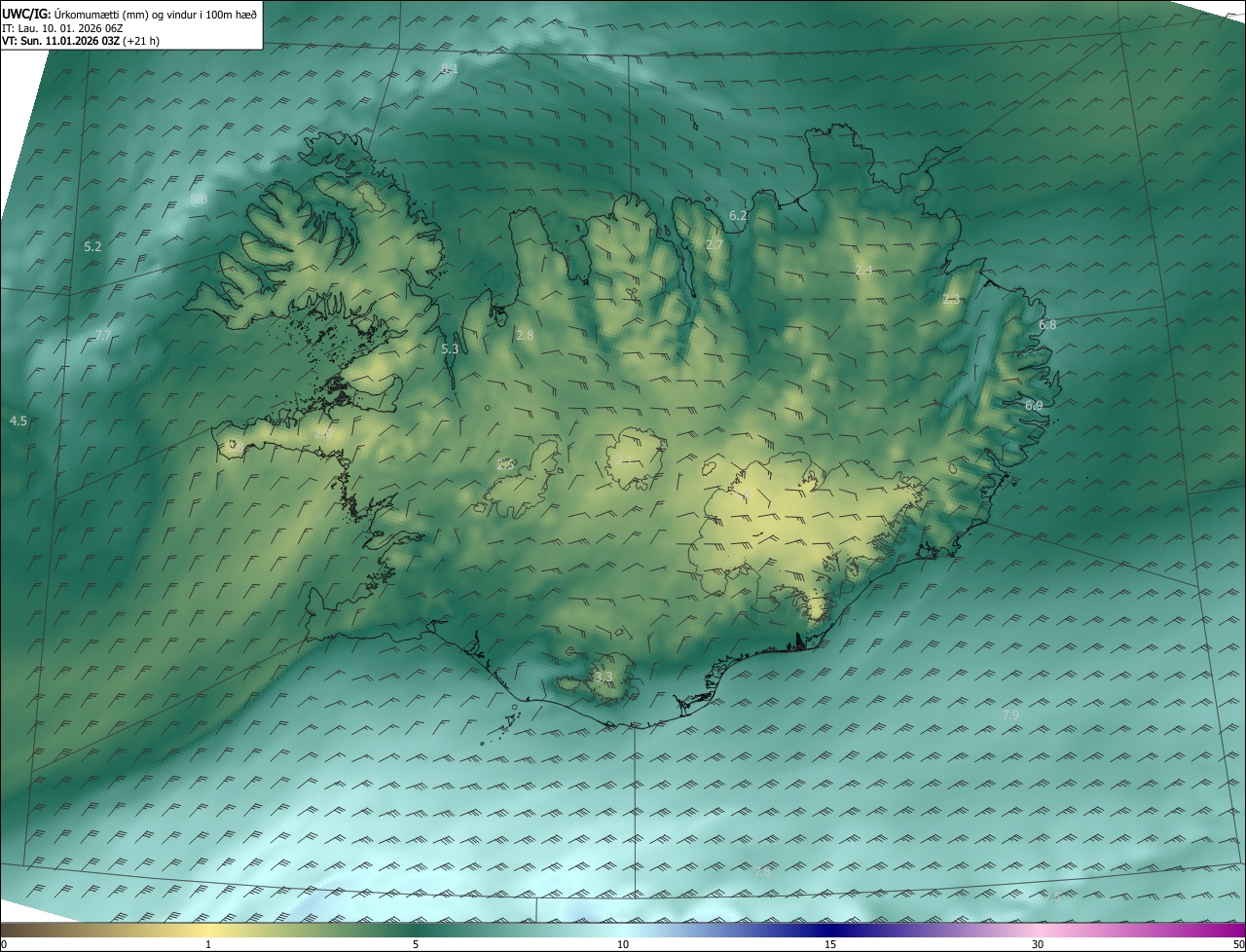Click the 8.1 value on the map
Image resolution: width=1246 pixels, height=952 pixels.
[449, 69]
